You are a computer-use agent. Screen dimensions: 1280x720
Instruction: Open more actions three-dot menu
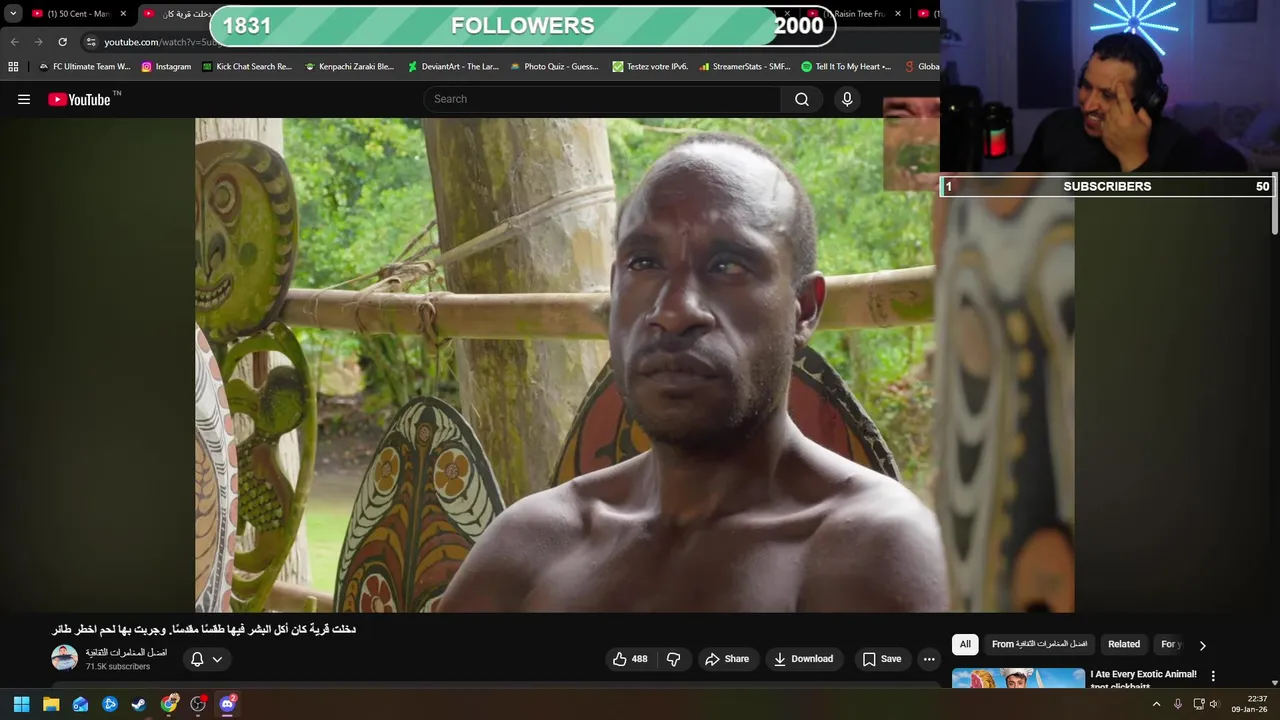coord(929,659)
